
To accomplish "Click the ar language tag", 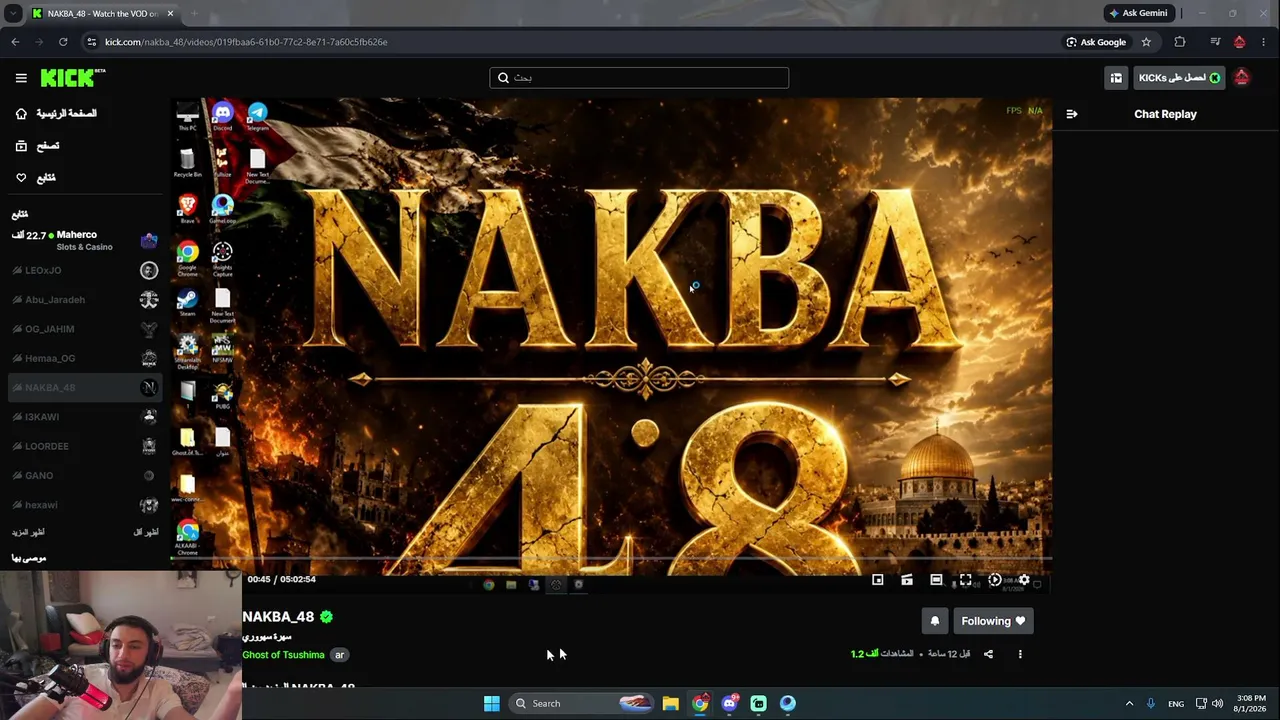I will 340,655.
